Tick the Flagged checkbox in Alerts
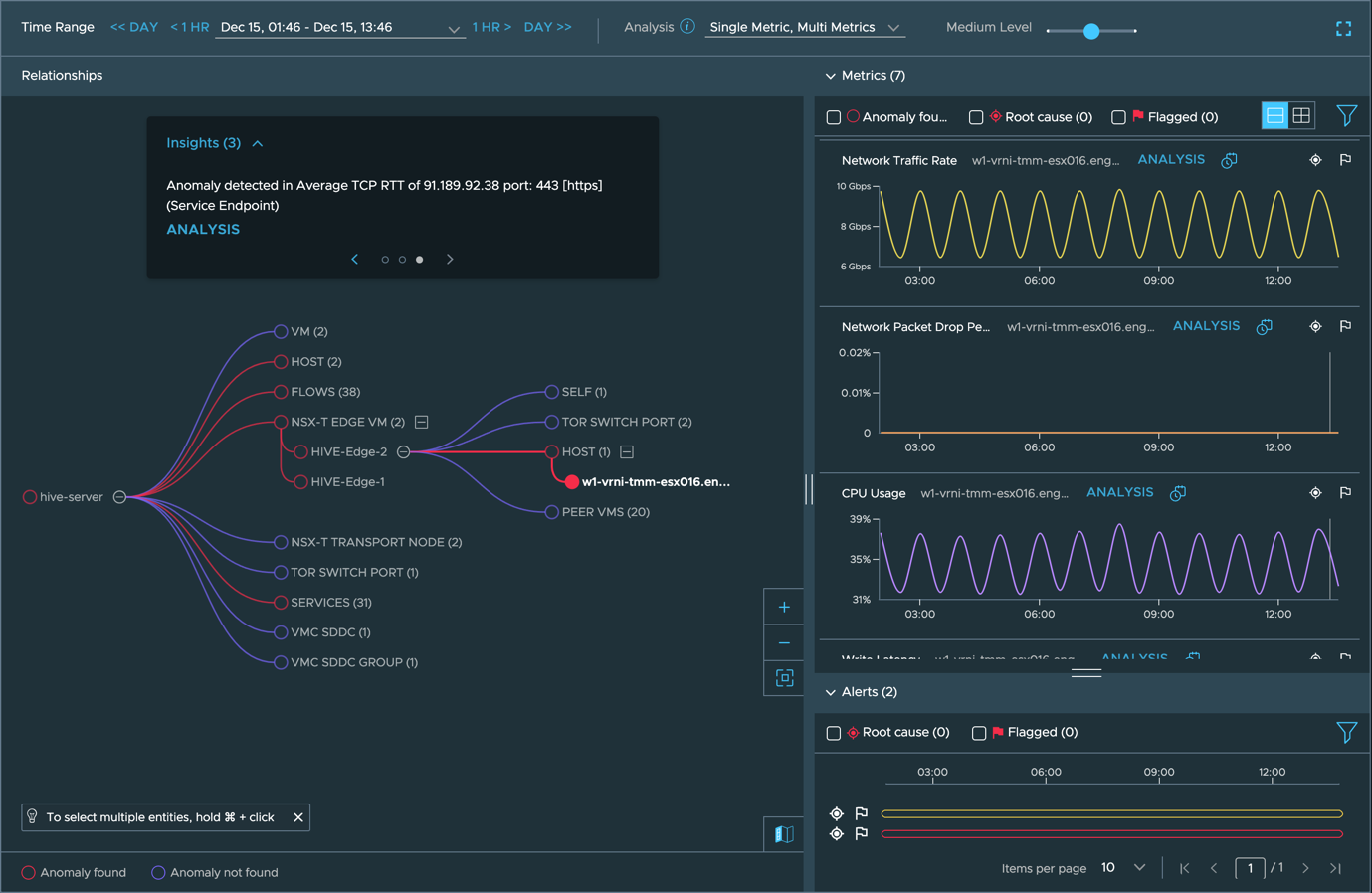 point(979,733)
